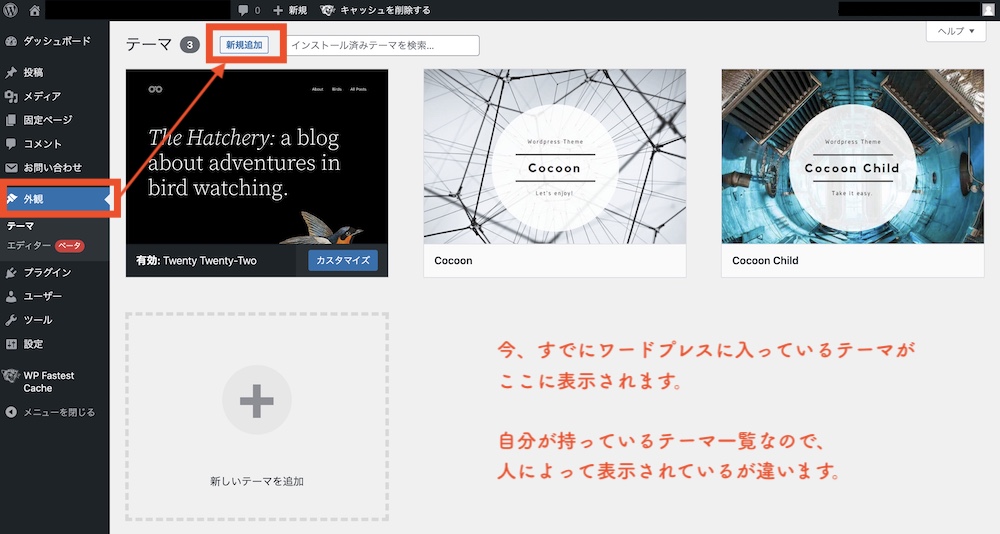This screenshot has height=534, width=1000.
Task: Click the theme count badge 3
Action: click(189, 45)
